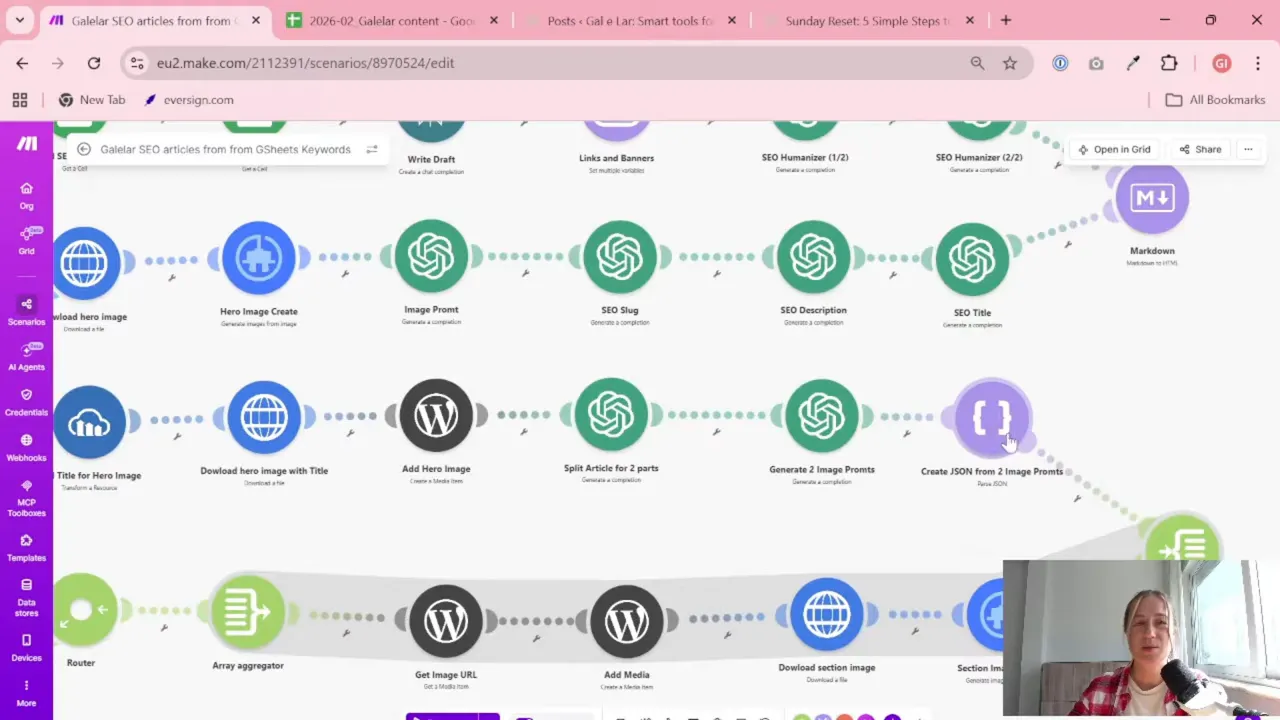
Task: Open Templates in the sidebar
Action: coord(26,548)
